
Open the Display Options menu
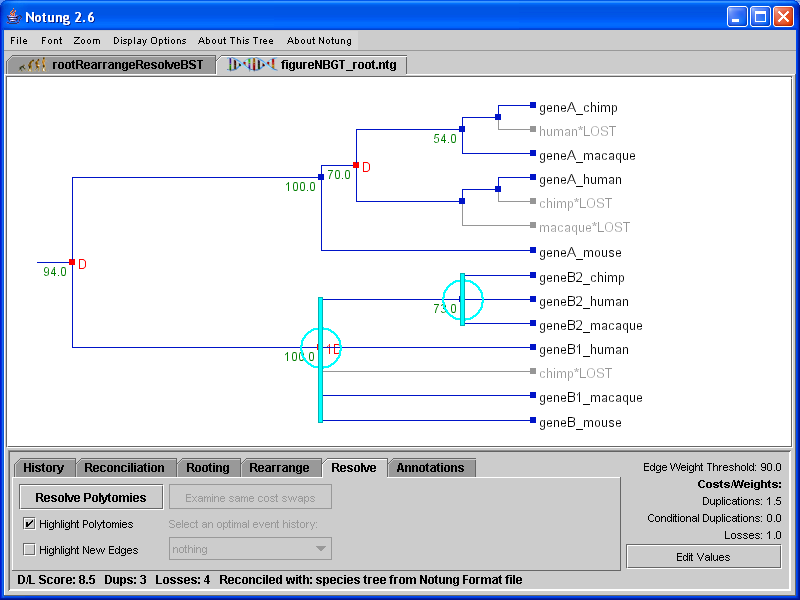point(150,41)
